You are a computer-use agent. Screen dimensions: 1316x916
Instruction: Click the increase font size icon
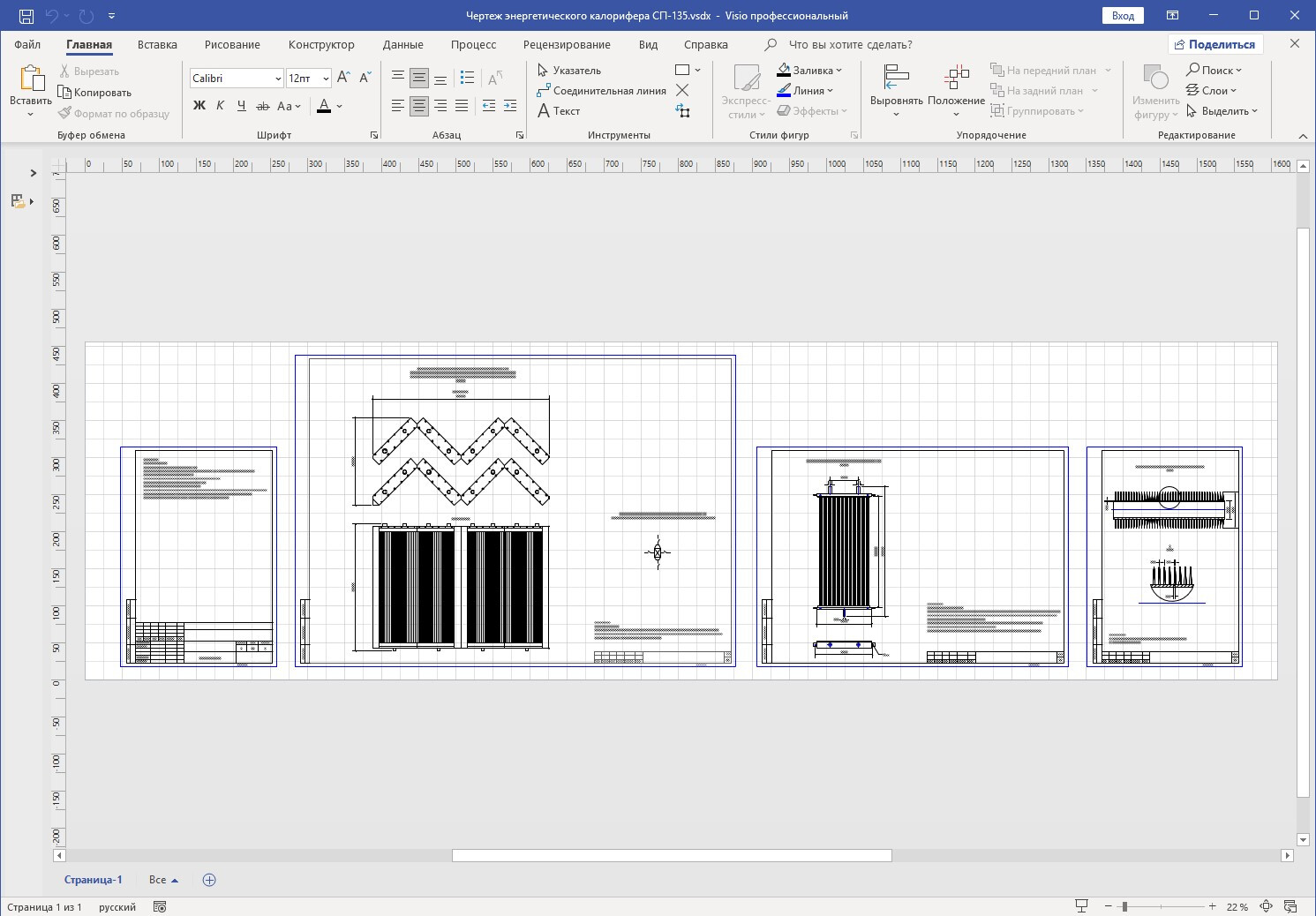pos(344,78)
